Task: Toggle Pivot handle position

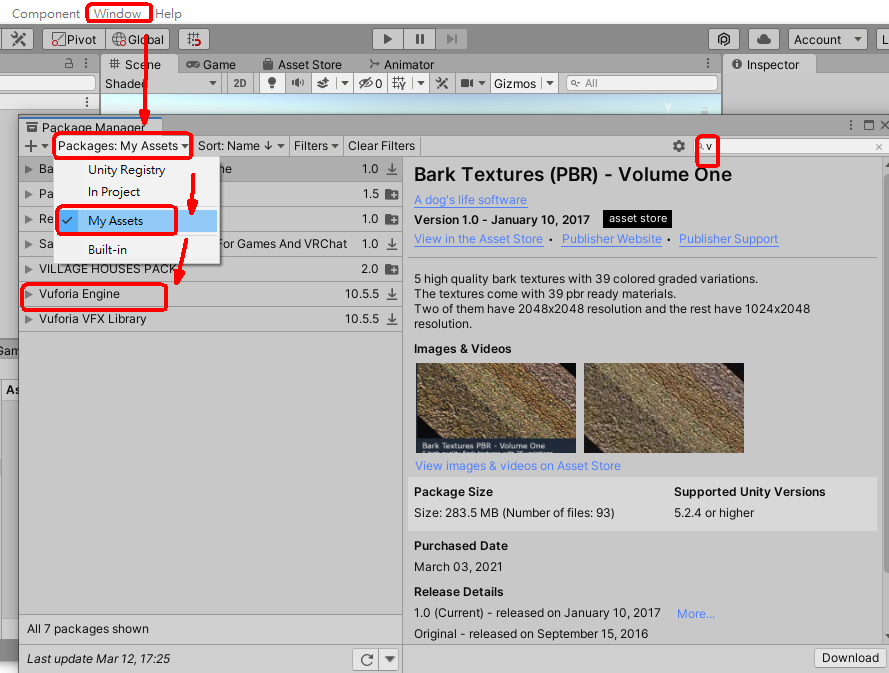Action: [x=74, y=39]
